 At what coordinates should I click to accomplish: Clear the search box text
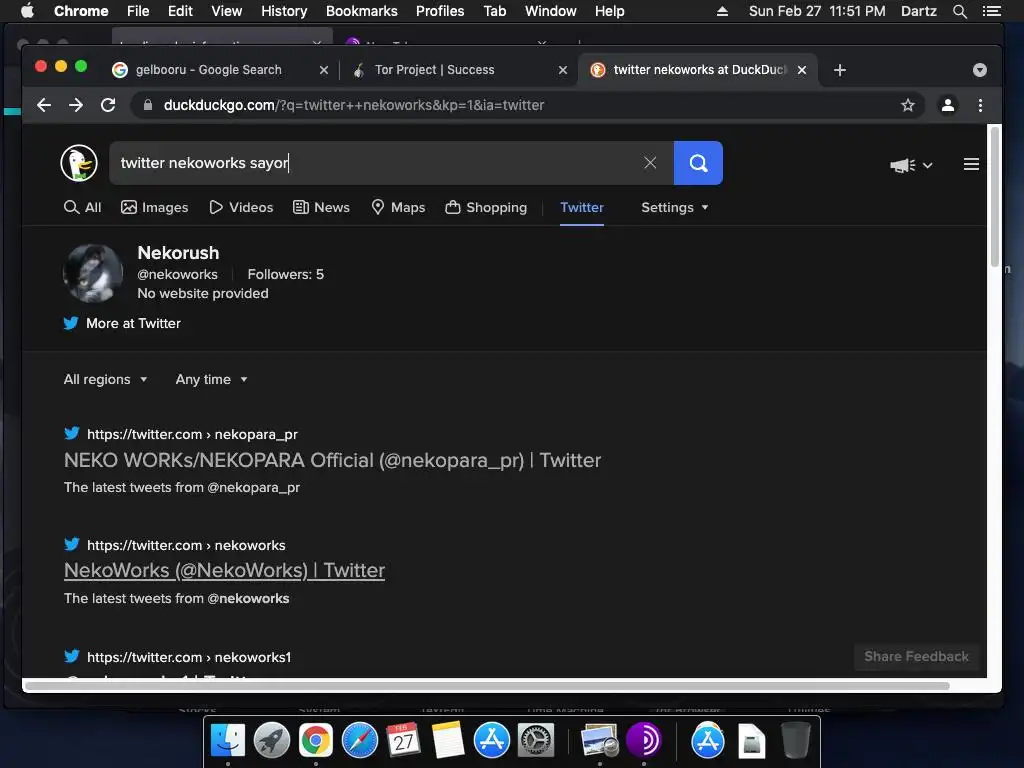pos(650,163)
